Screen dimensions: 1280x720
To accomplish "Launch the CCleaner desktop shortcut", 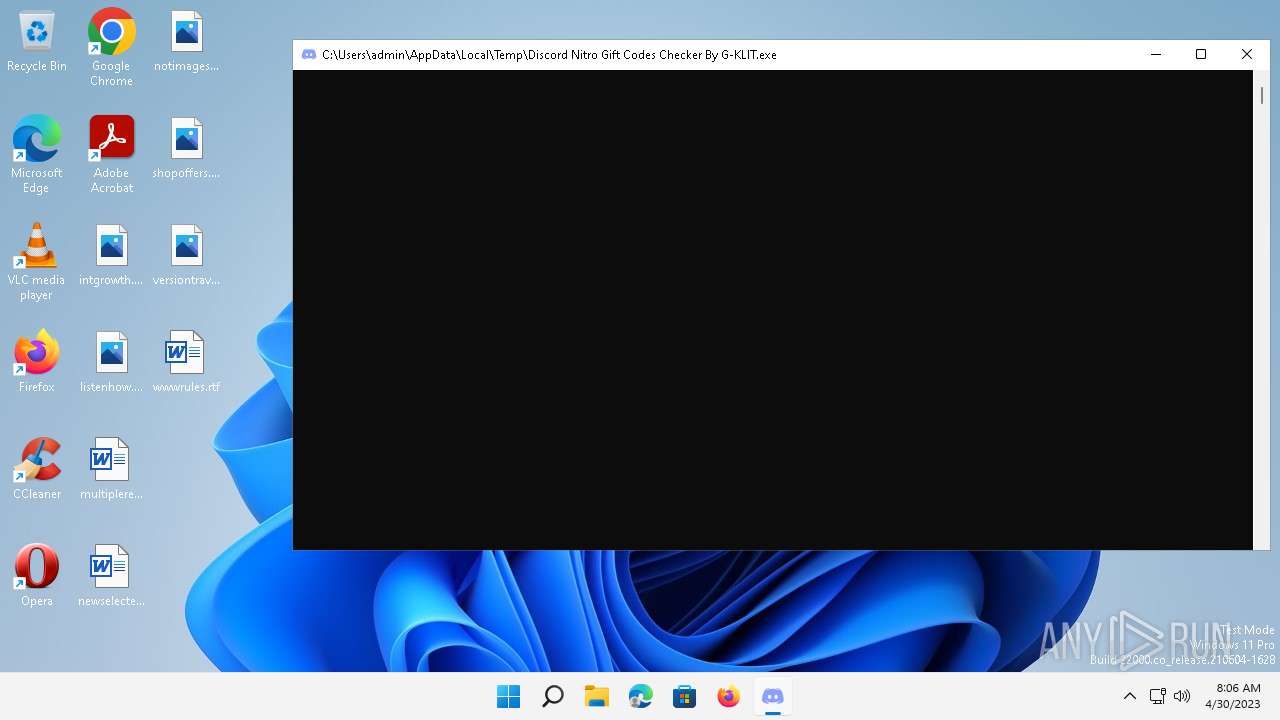I will coord(37,469).
